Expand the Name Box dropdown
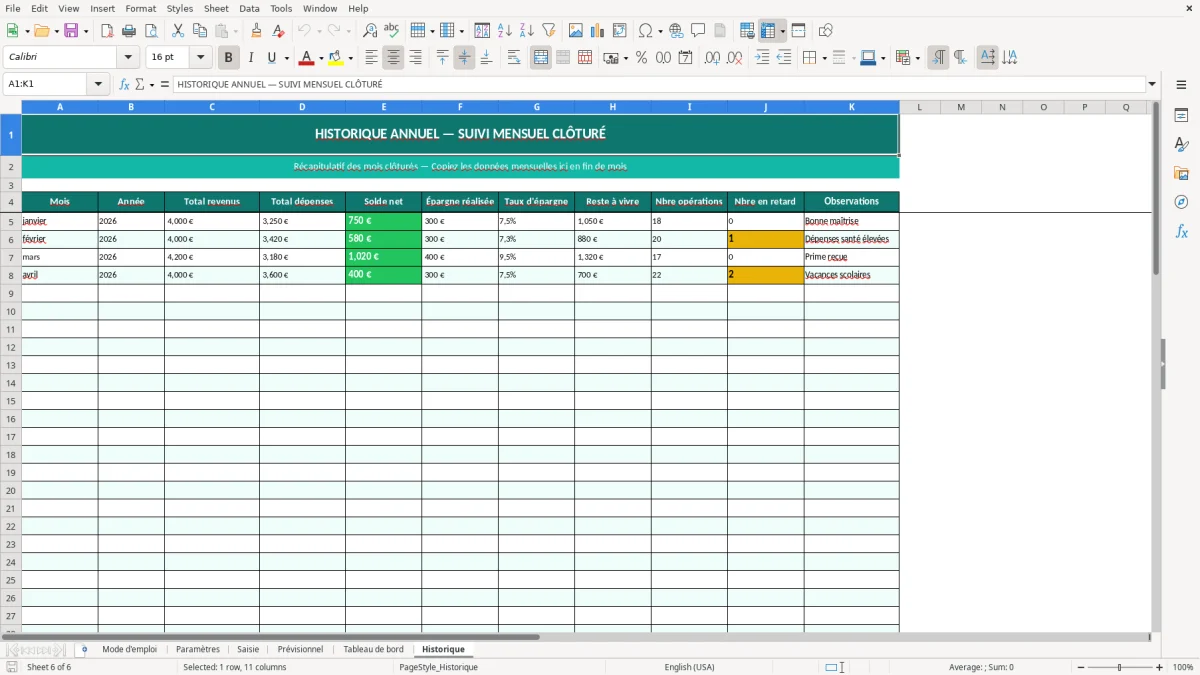This screenshot has height=675, width=1200. tap(99, 84)
